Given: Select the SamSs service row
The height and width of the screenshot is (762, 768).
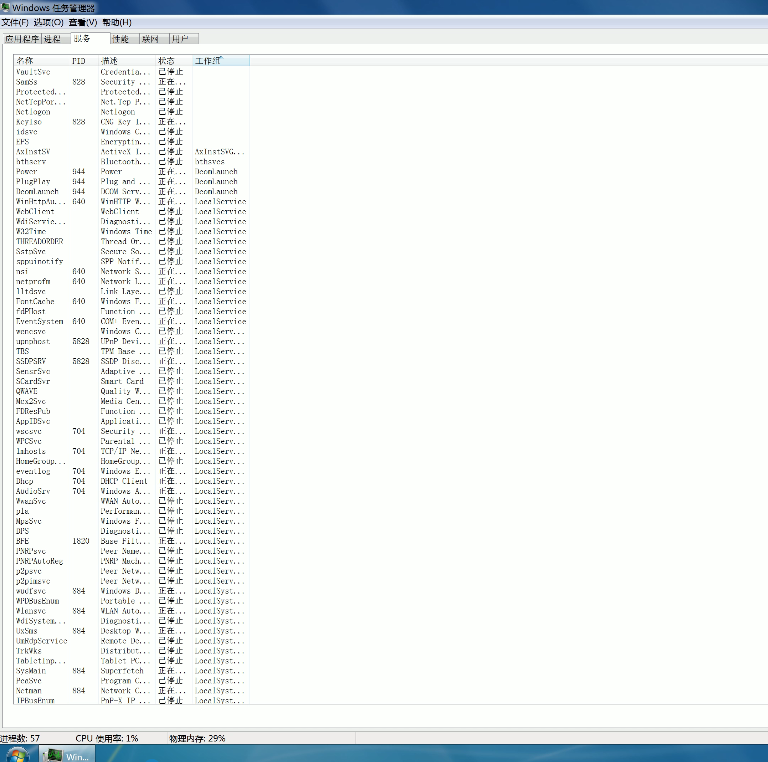Looking at the screenshot, I should pos(132,82).
